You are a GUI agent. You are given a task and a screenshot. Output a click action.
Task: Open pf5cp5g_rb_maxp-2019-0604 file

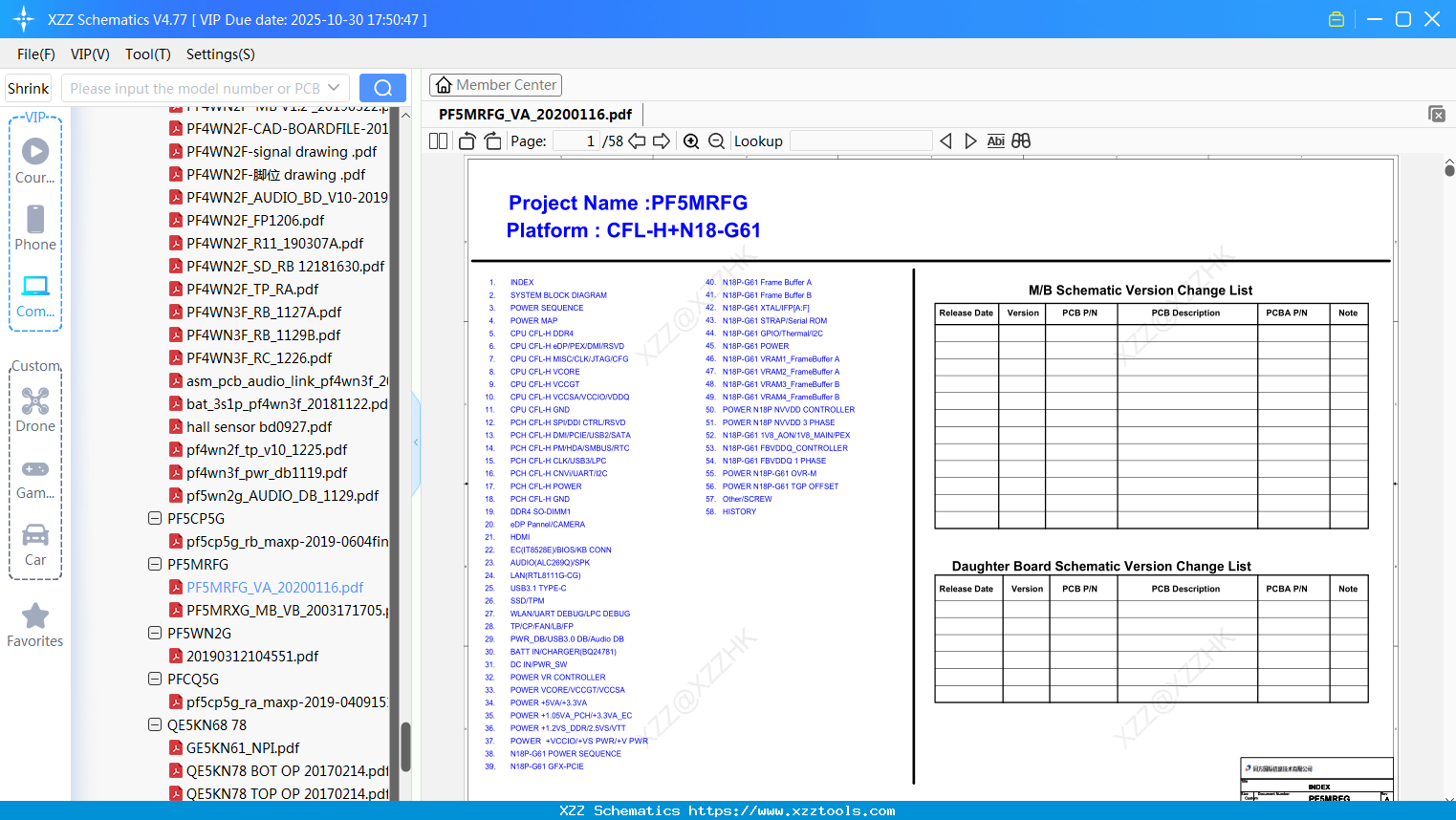tap(287, 541)
